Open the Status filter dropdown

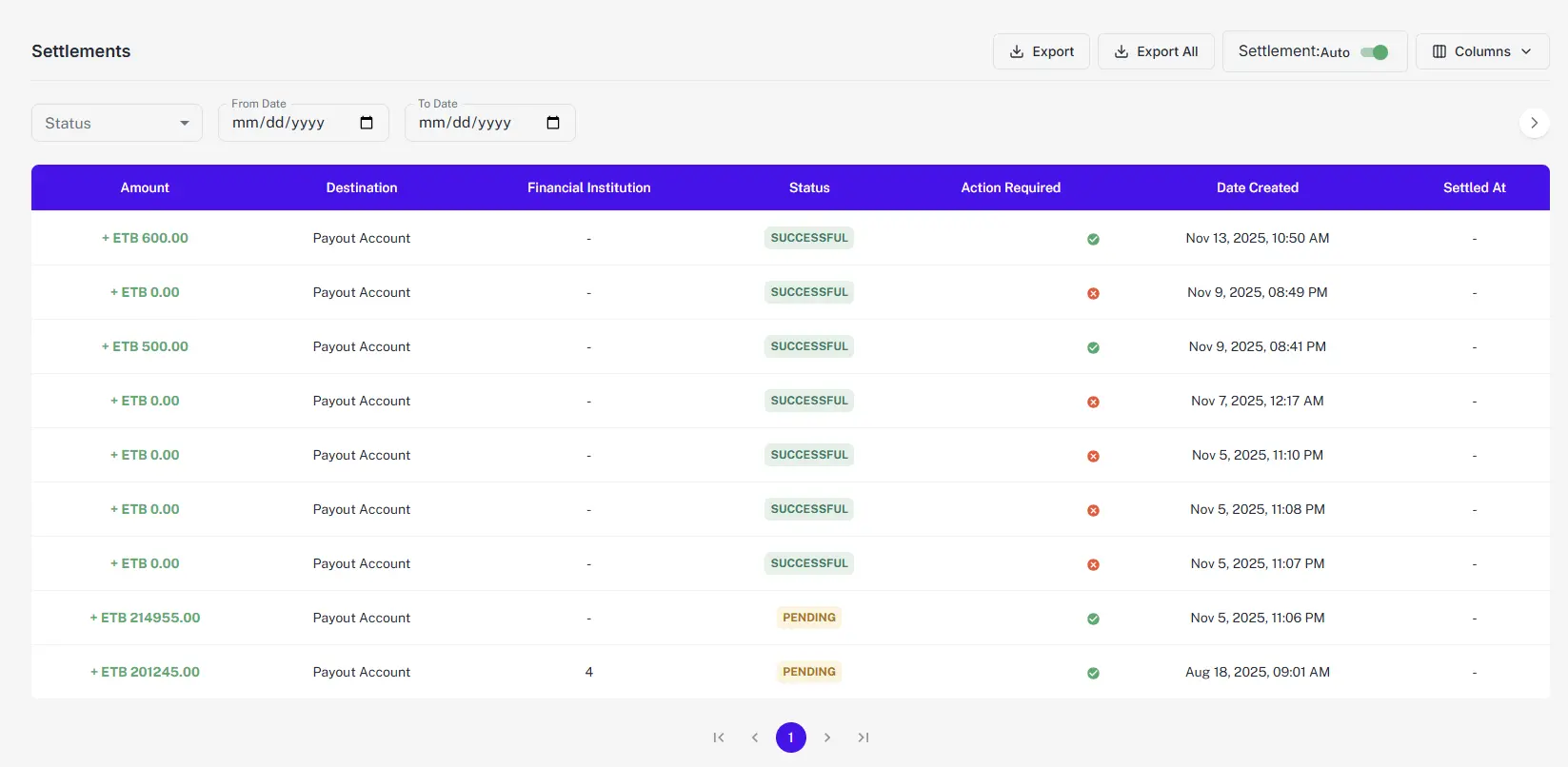[117, 123]
